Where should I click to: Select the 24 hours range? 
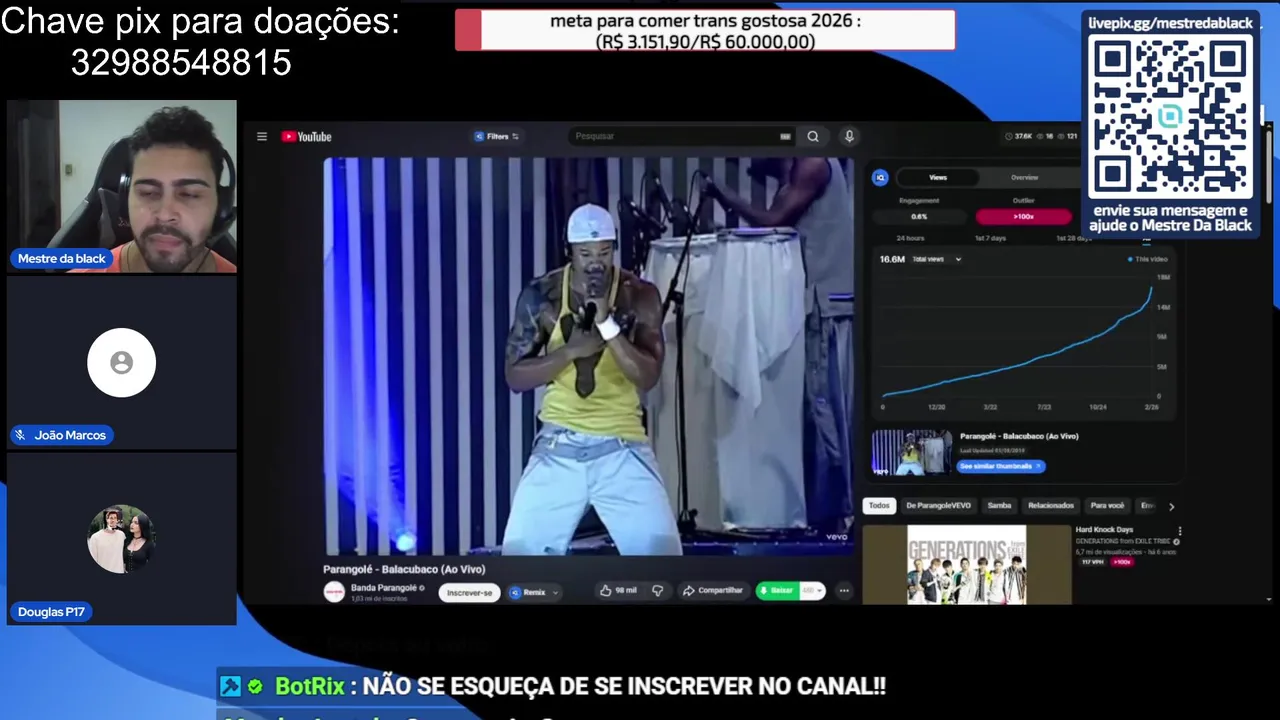pos(910,238)
